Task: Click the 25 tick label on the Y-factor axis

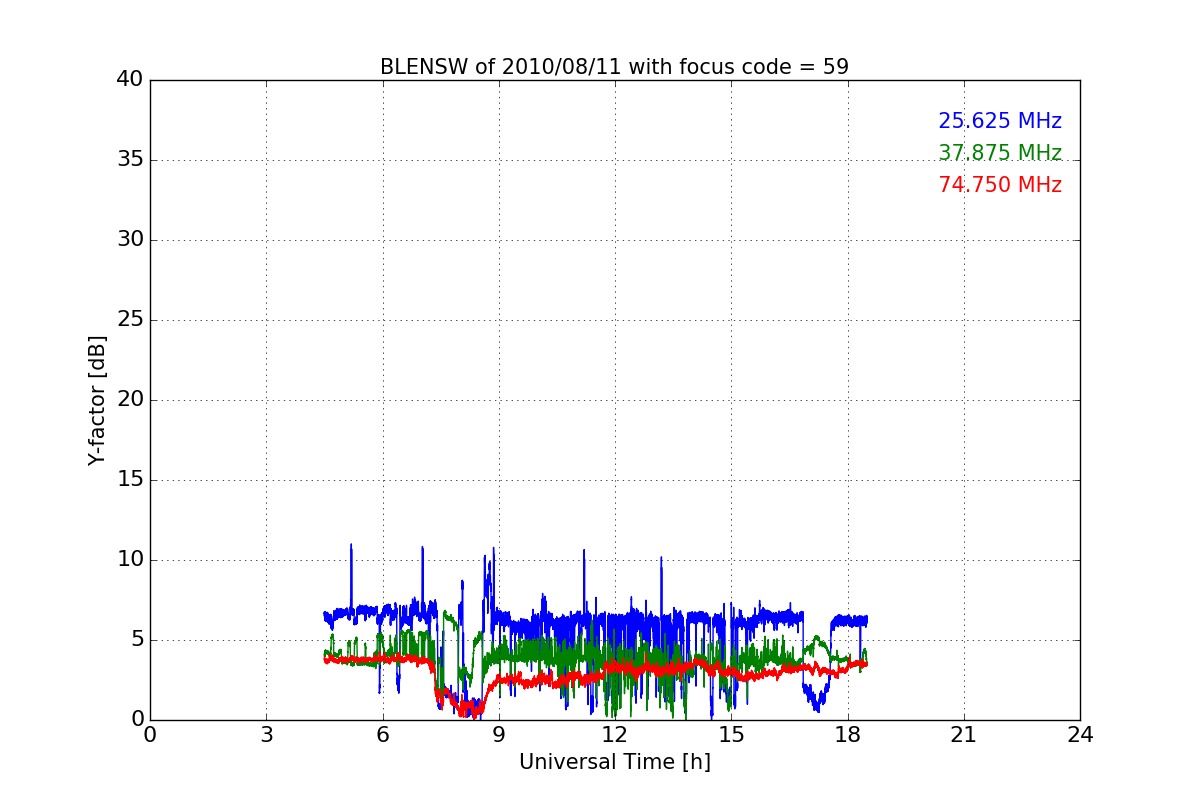Action: coord(130,320)
